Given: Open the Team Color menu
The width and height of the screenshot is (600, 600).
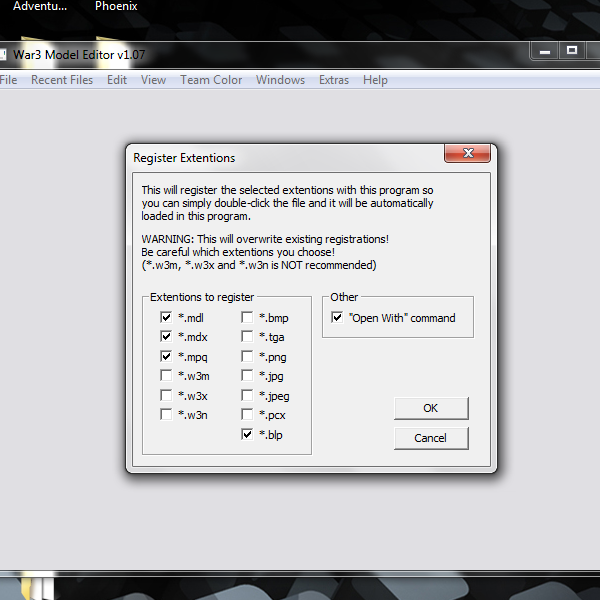Looking at the screenshot, I should coord(211,80).
